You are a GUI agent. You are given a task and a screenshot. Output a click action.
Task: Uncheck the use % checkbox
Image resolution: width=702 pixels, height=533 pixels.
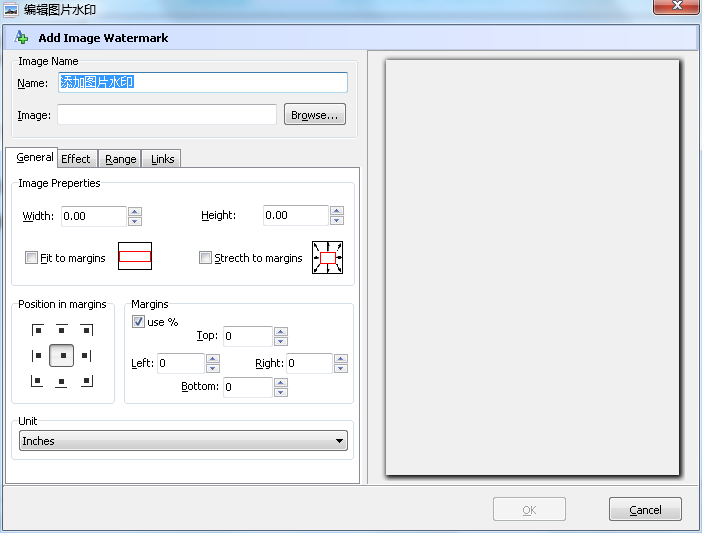[x=139, y=322]
